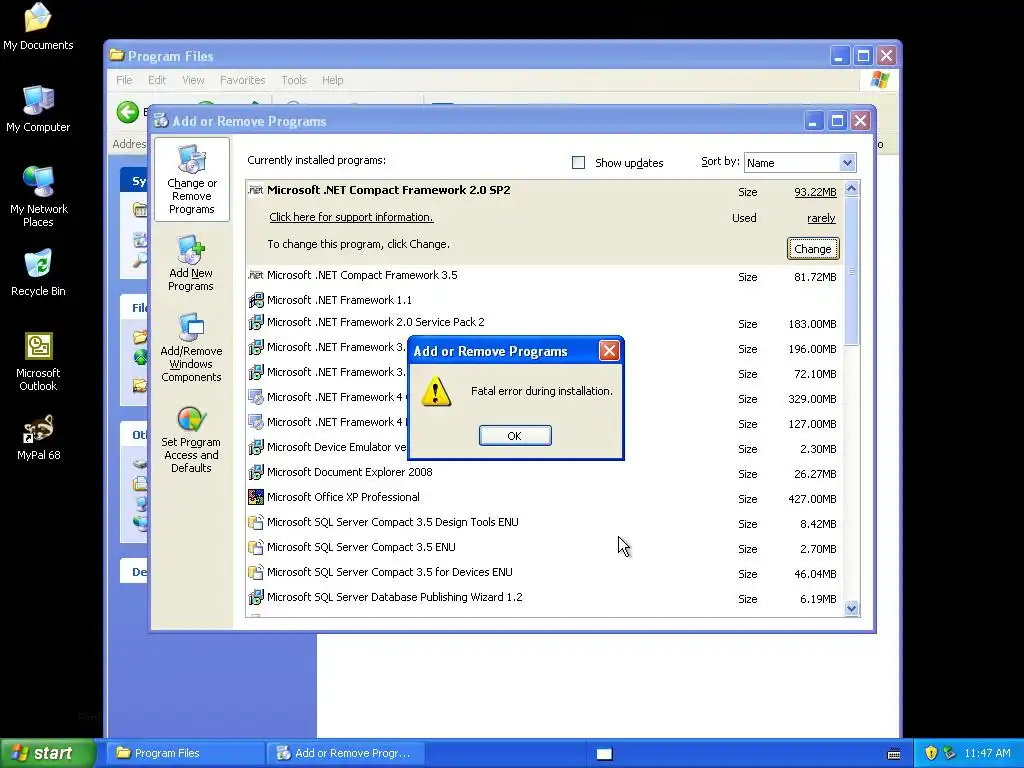Click the 427.00MB size value
Screen dimensions: 1024x768
(x=812, y=499)
